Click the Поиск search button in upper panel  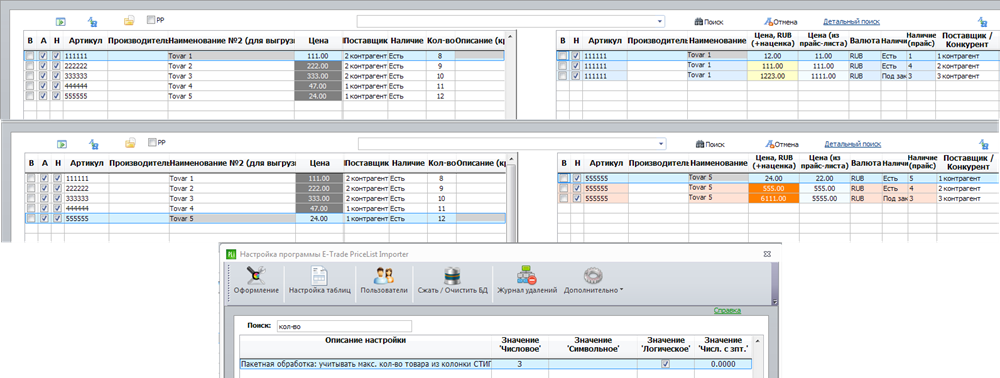pos(709,22)
